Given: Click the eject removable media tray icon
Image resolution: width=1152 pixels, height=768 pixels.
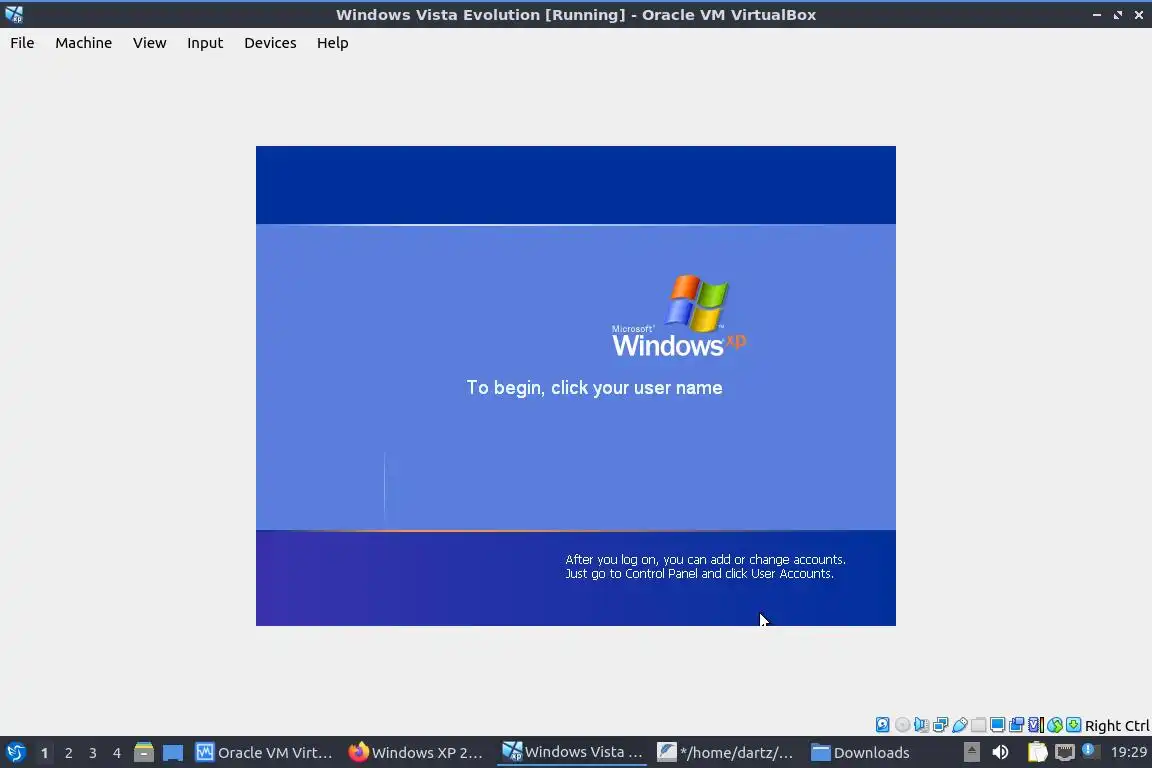Looking at the screenshot, I should (x=971, y=752).
